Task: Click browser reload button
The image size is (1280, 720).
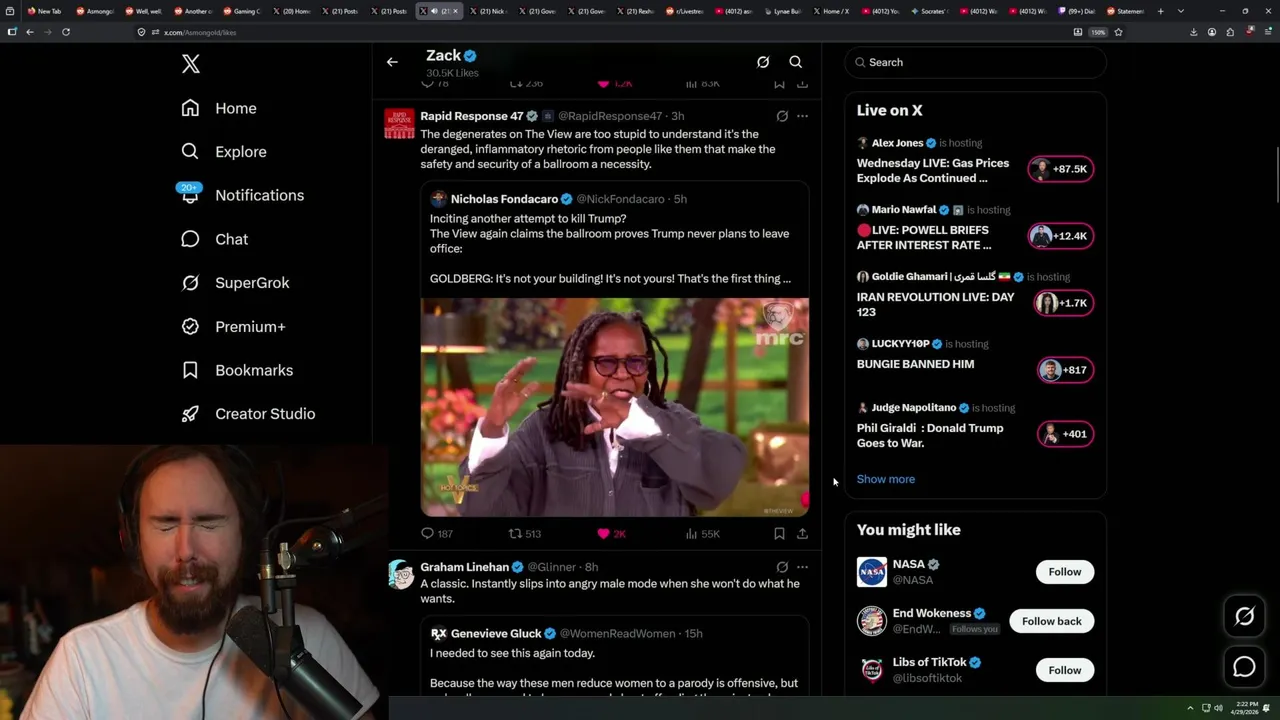Action: (66, 32)
